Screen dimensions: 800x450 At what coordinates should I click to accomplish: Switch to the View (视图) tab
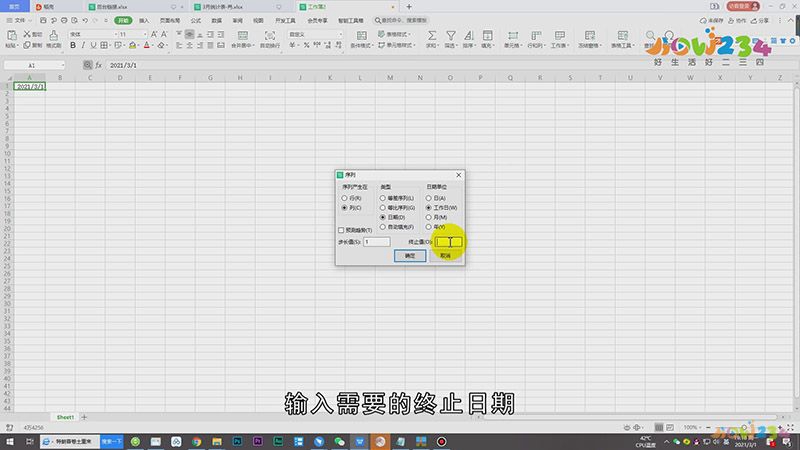[259, 20]
